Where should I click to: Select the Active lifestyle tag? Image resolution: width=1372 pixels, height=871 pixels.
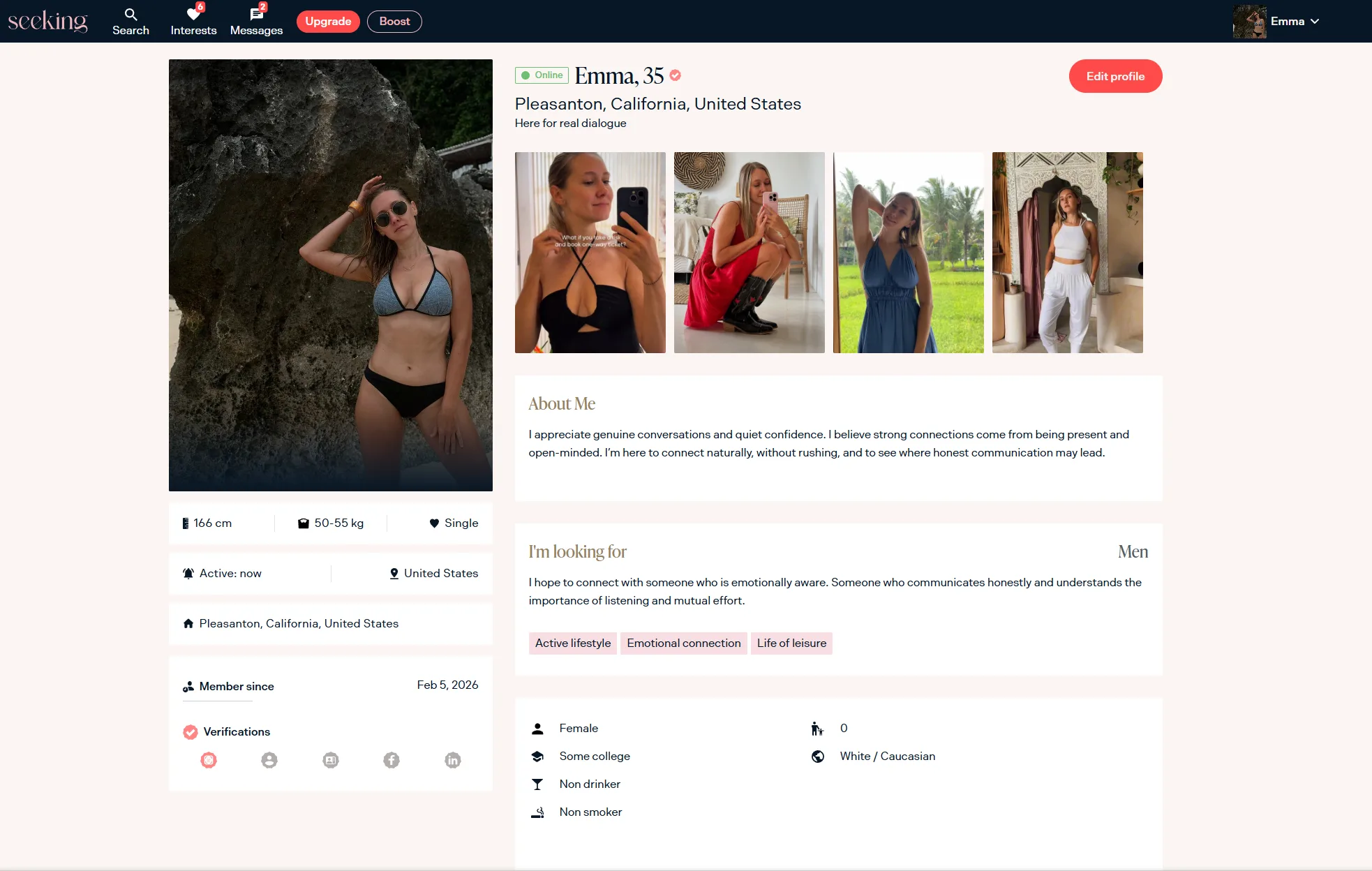(x=572, y=643)
